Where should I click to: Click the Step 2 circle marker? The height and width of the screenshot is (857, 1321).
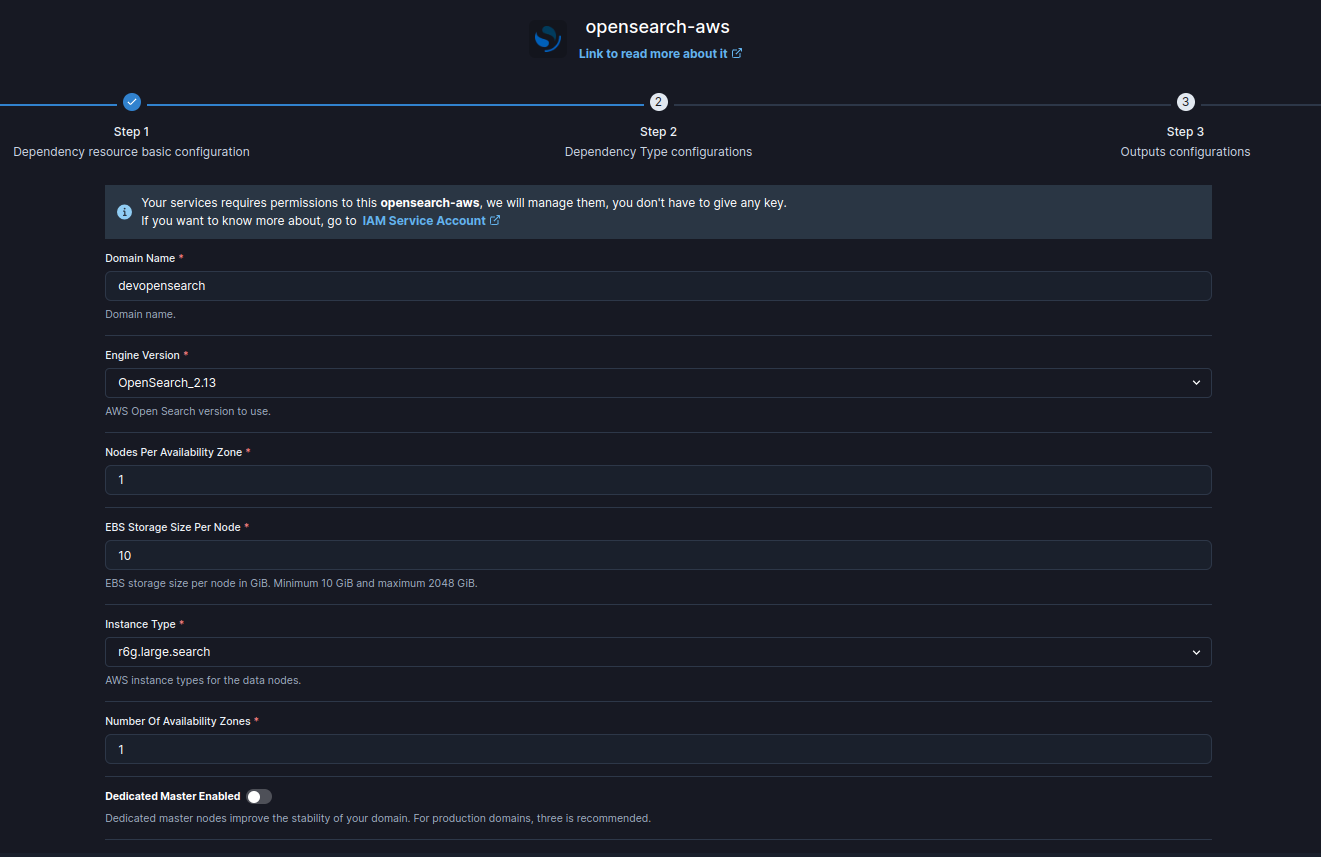(x=658, y=102)
